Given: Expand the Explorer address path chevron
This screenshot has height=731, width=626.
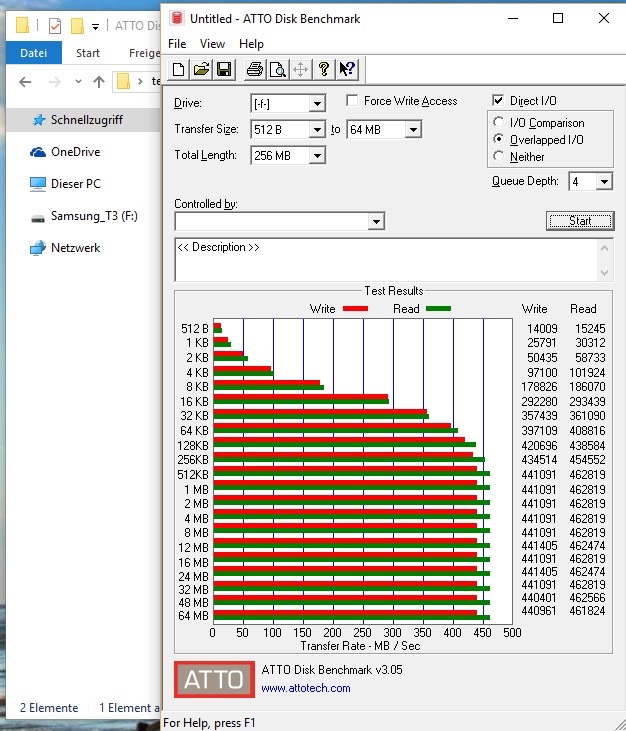Looking at the screenshot, I should click(140, 82).
